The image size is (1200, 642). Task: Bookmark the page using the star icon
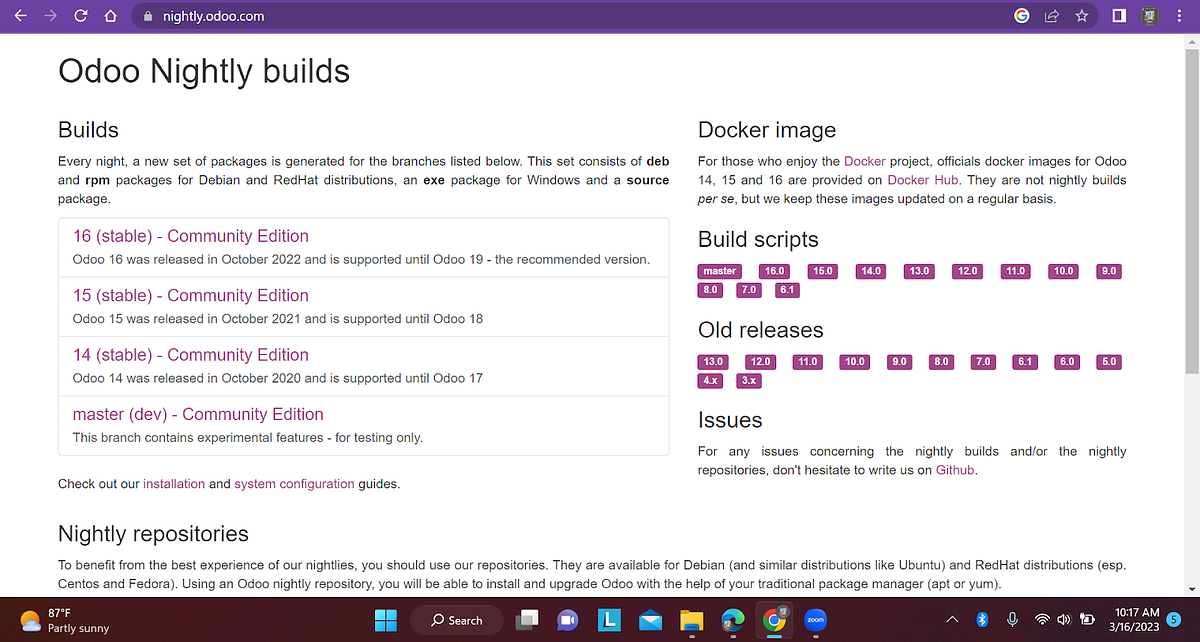pos(1081,16)
